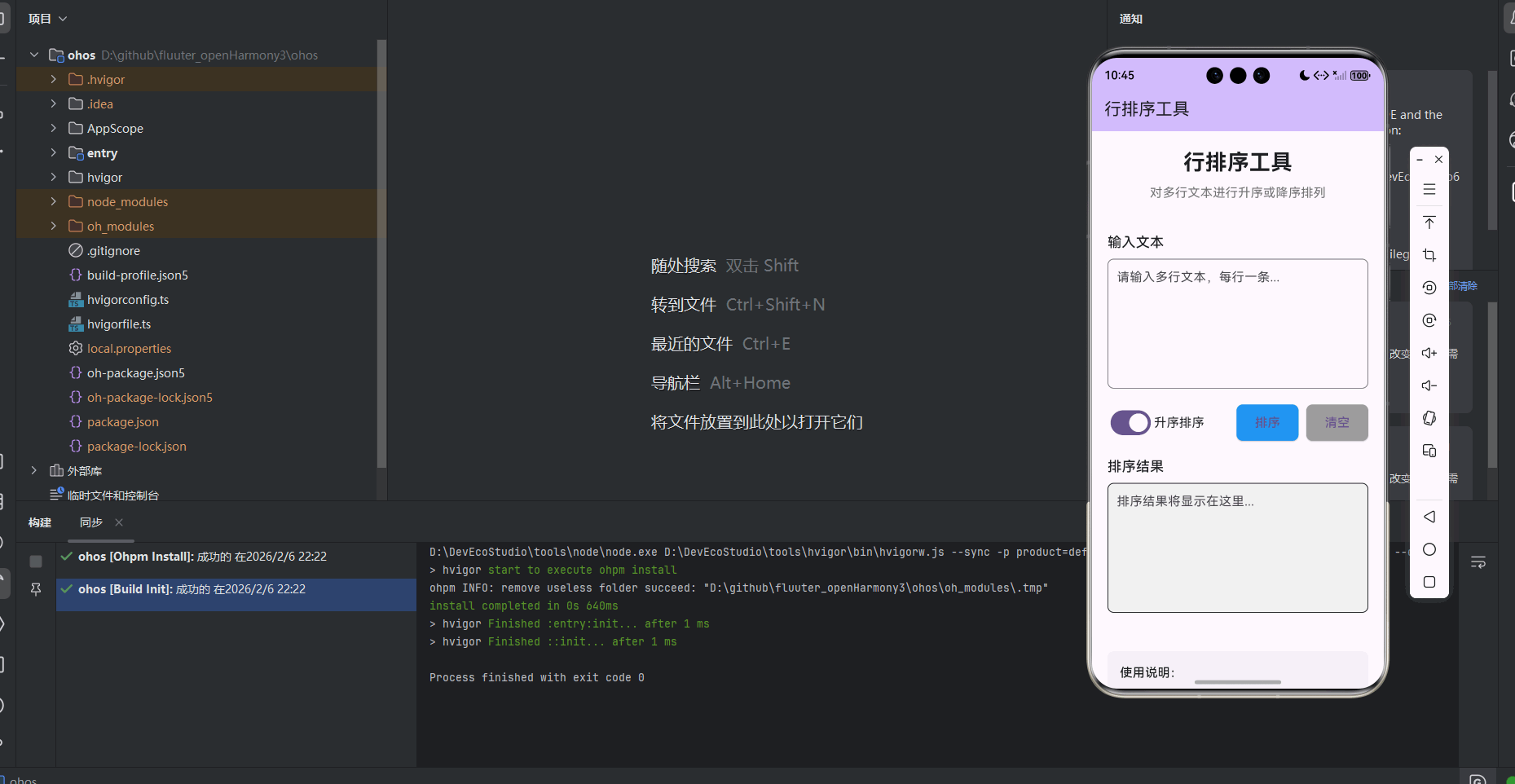Switch to the 同步 tab

[91, 522]
